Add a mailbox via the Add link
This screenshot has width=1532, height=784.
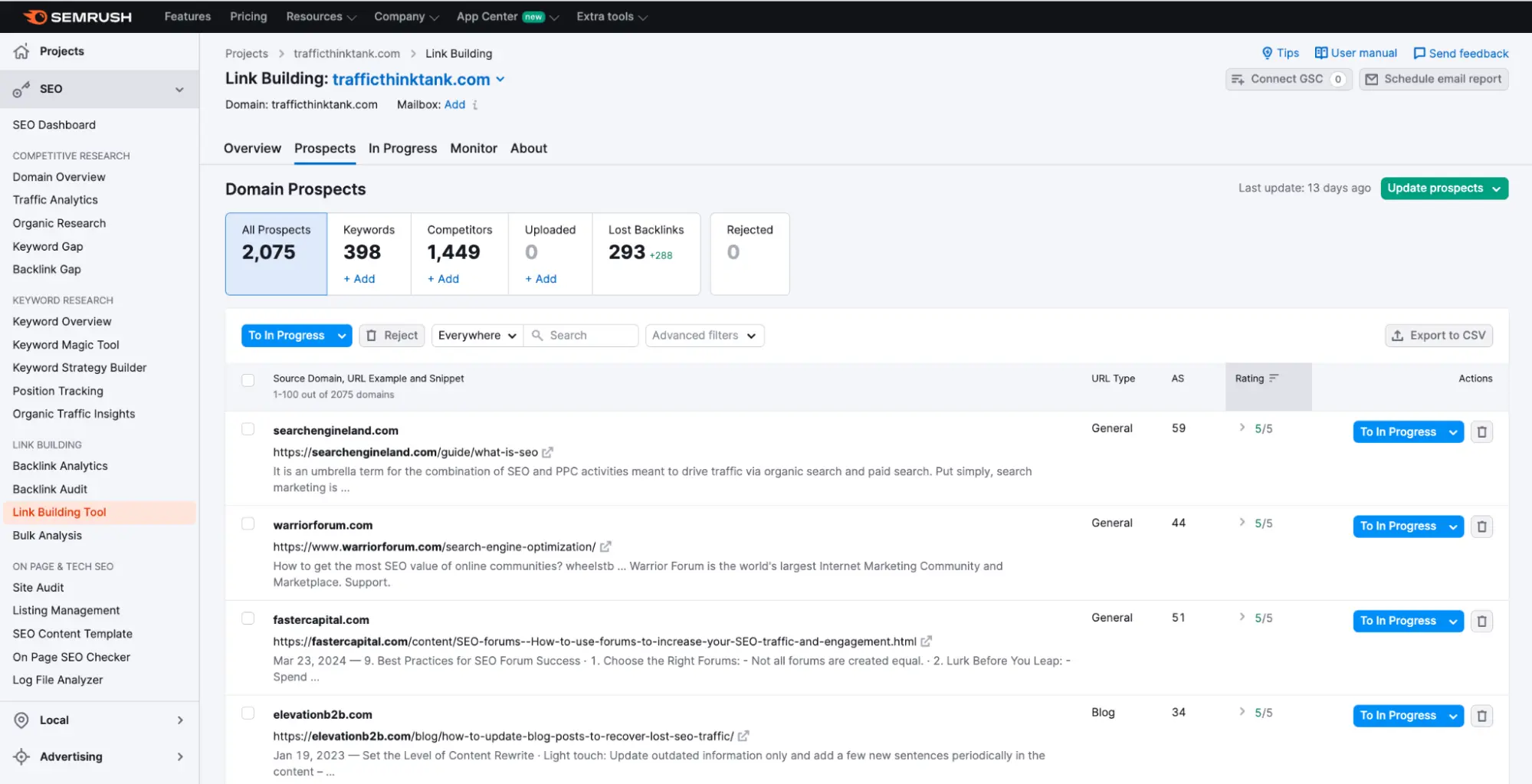(454, 104)
